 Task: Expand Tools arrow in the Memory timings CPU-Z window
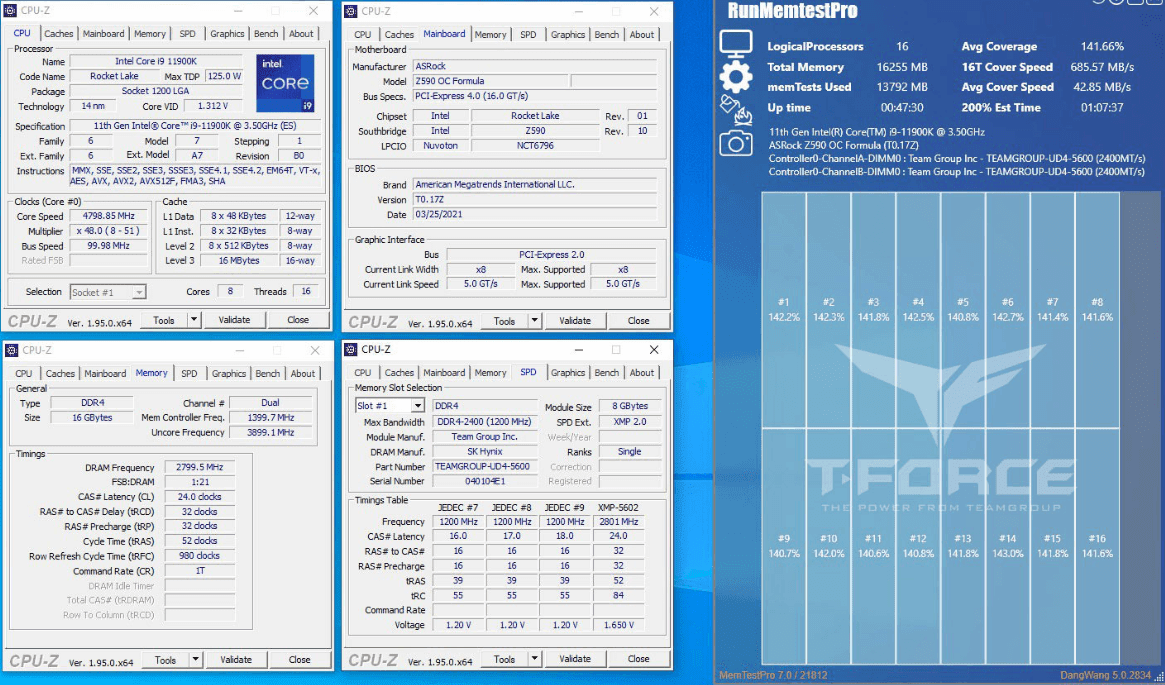coord(195,660)
